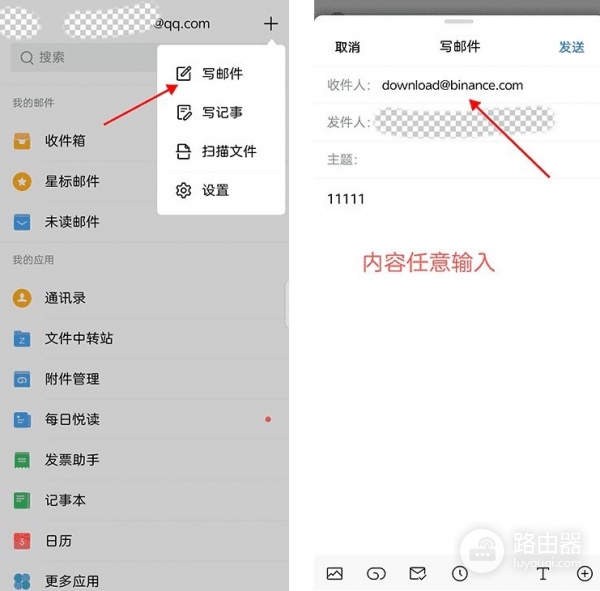
Task: Open the 收件箱 inbox folder
Action: [x=65, y=141]
